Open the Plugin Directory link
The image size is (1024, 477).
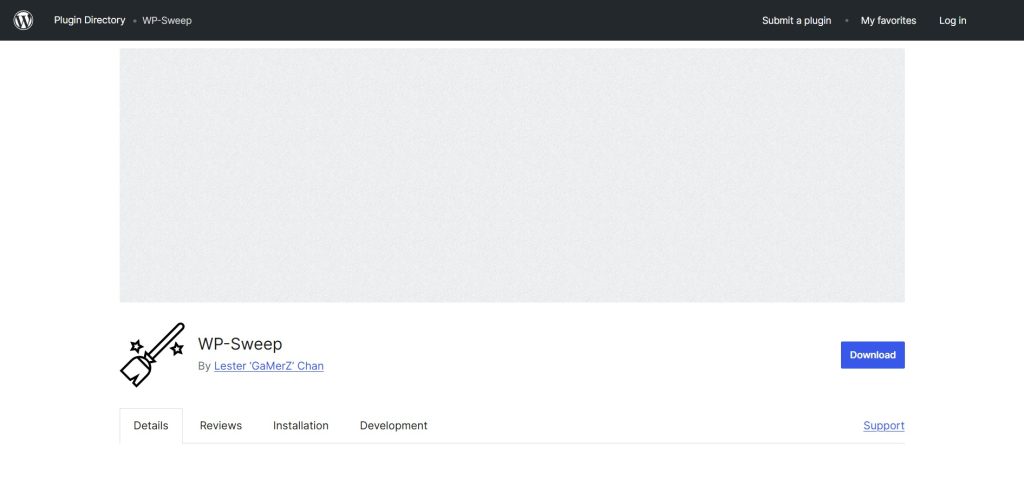(x=90, y=20)
